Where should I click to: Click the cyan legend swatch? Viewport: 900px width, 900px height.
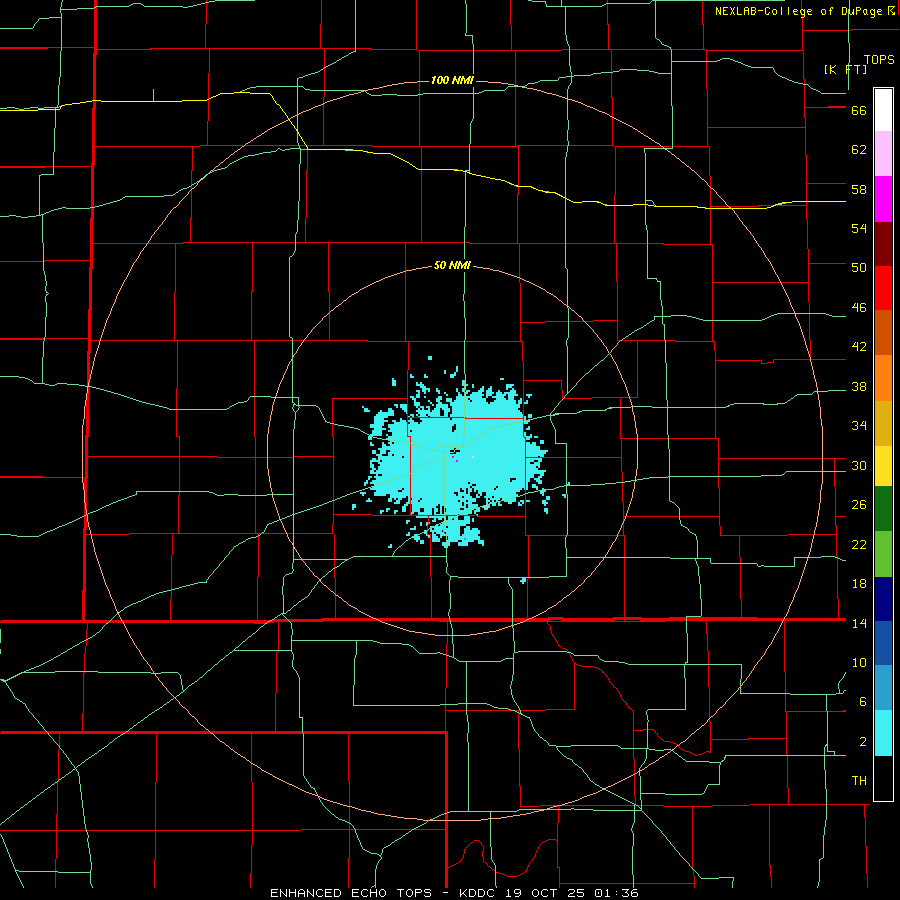point(883,732)
